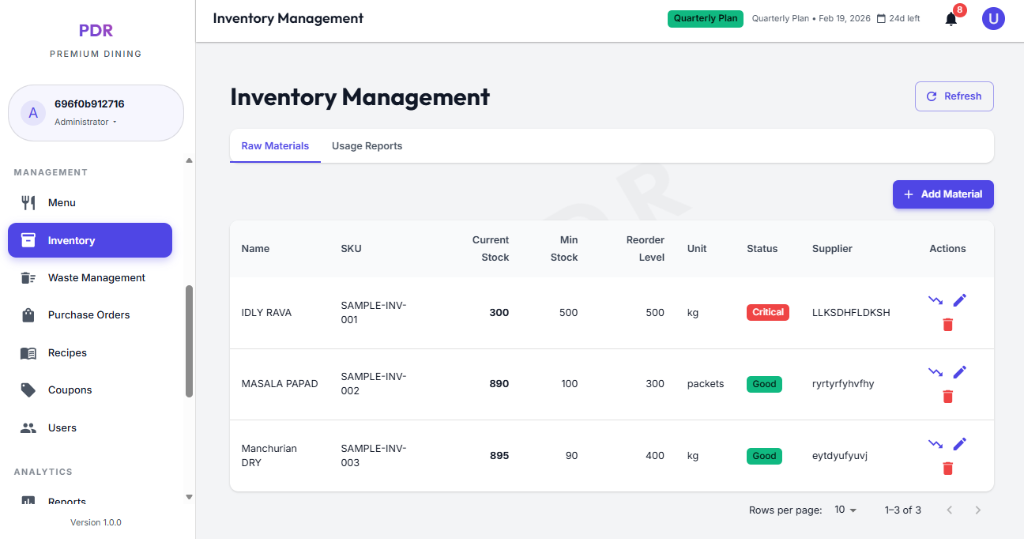The width and height of the screenshot is (1024, 539).
Task: Edit the IDLY RAVA pencil icon
Action: tap(960, 300)
